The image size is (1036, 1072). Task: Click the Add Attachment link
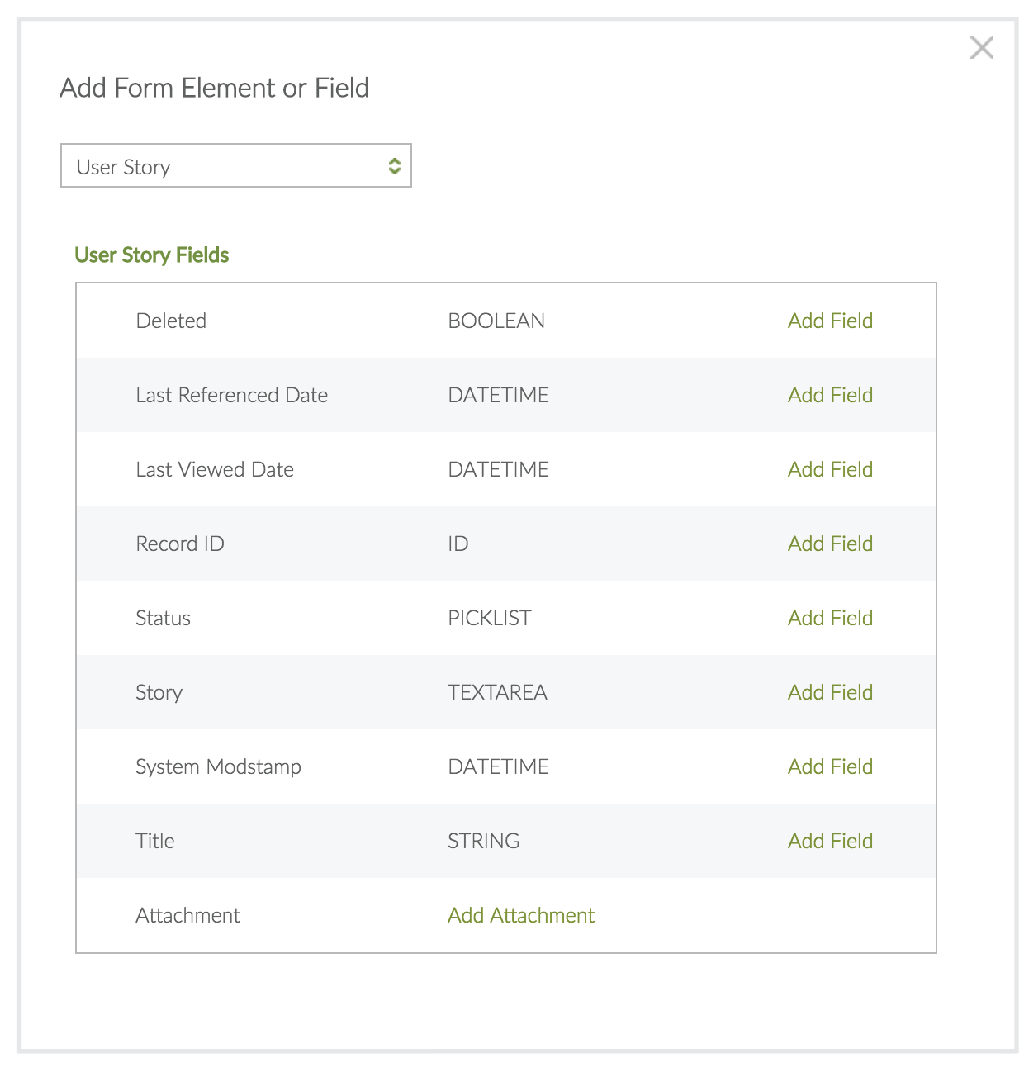pos(521,916)
